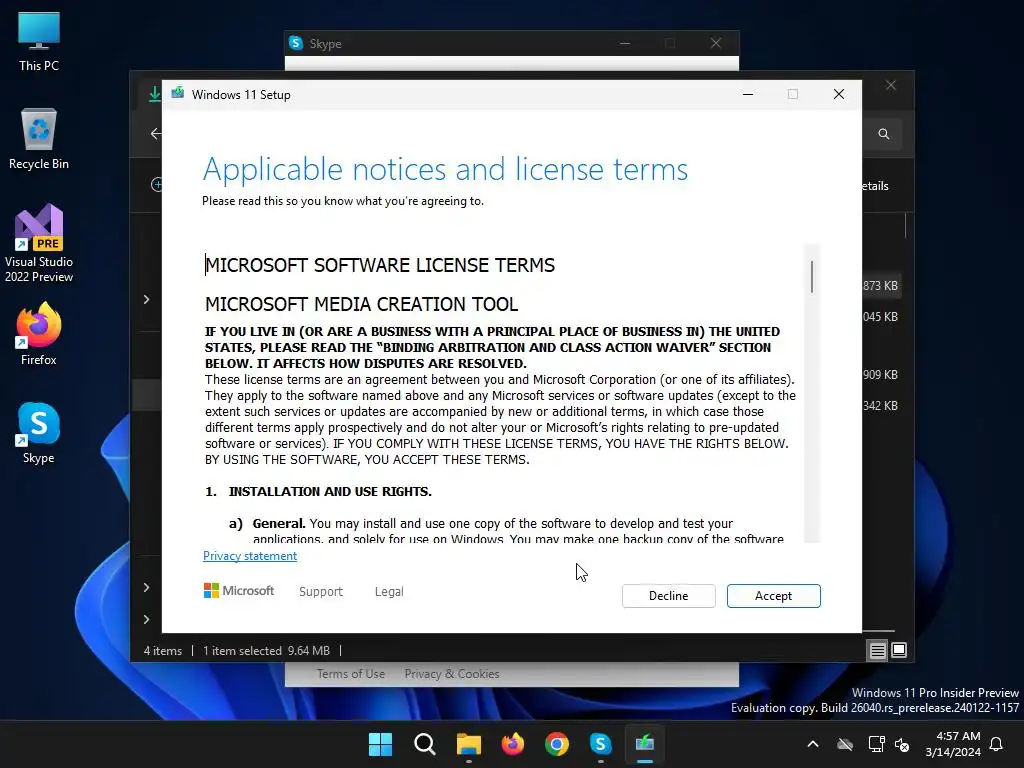Open Google Chrome from the taskbar
Viewport: 1024px width, 768px height.
click(x=556, y=744)
